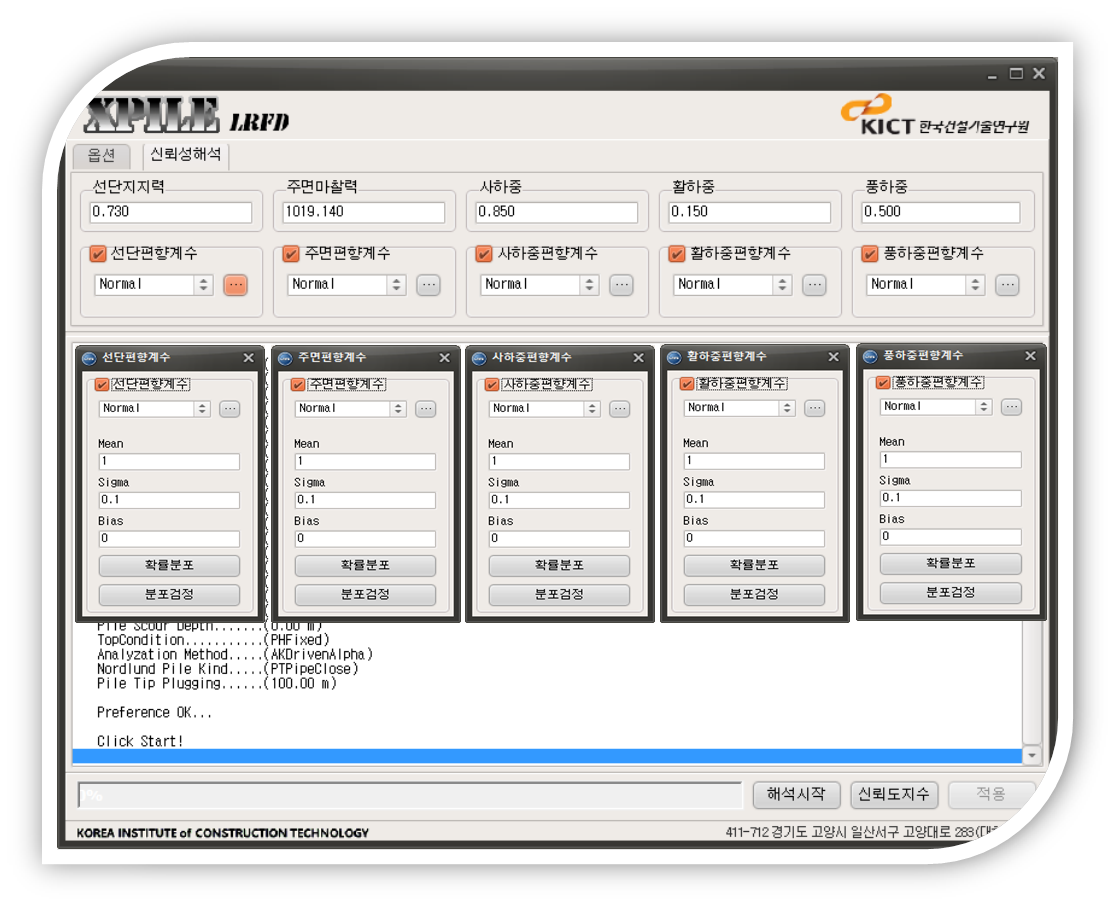Open the 옵션 tab

102,155
